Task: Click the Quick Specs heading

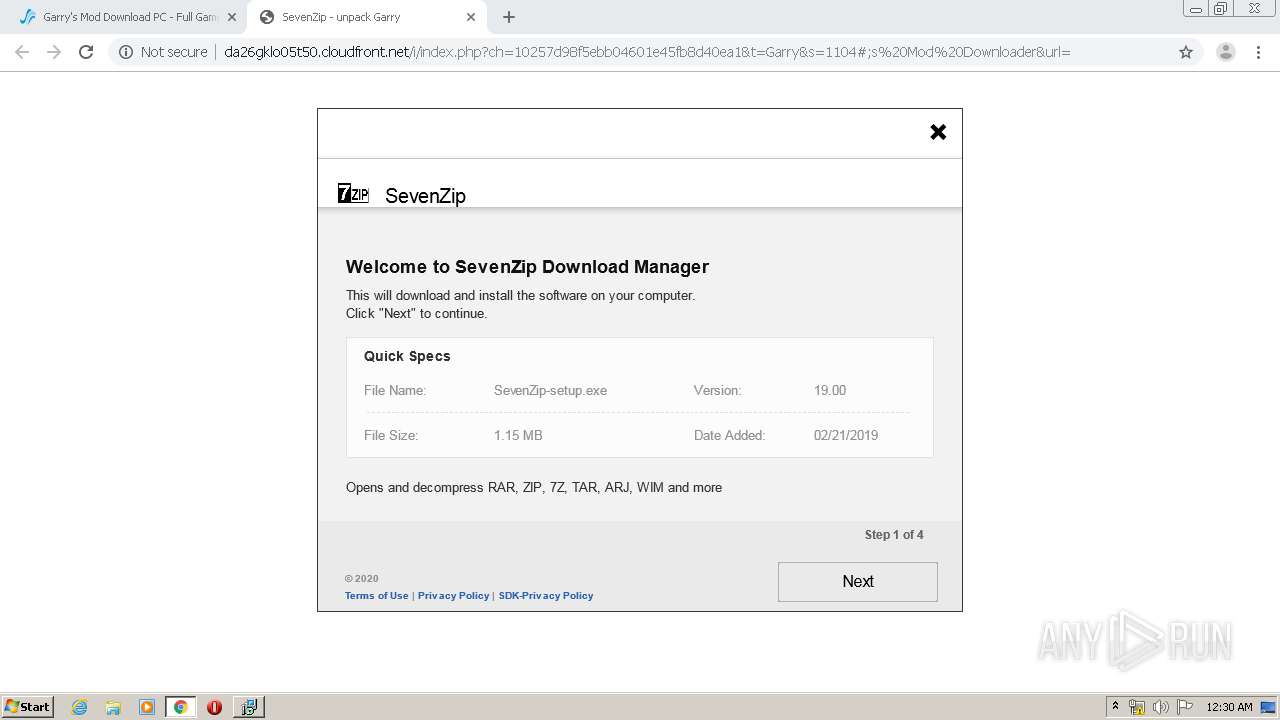Action: [x=407, y=356]
